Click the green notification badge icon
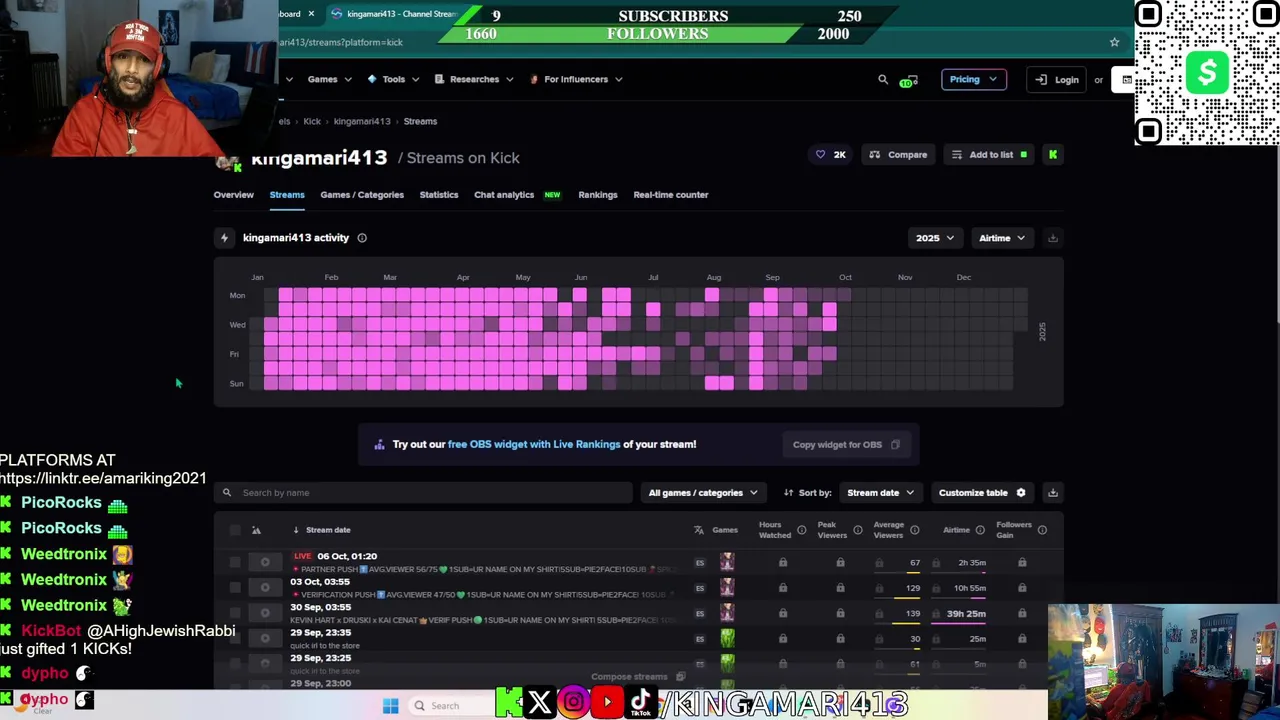This screenshot has height=720, width=1280. pos(907,80)
